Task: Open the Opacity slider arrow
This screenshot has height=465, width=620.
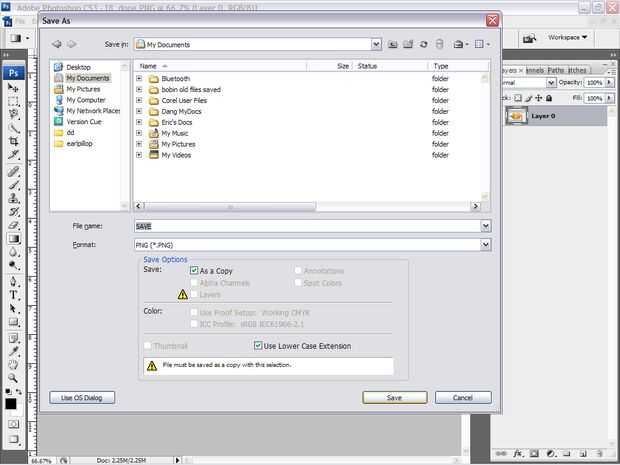Action: (609, 83)
